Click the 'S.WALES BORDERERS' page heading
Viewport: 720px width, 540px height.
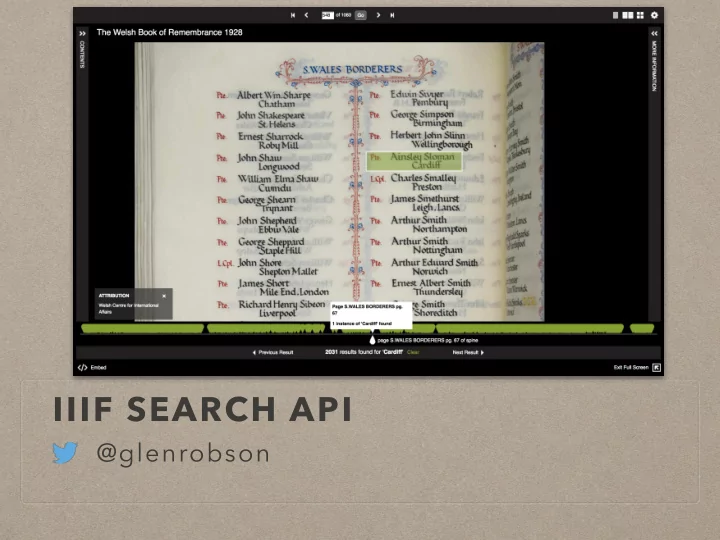[x=352, y=69]
